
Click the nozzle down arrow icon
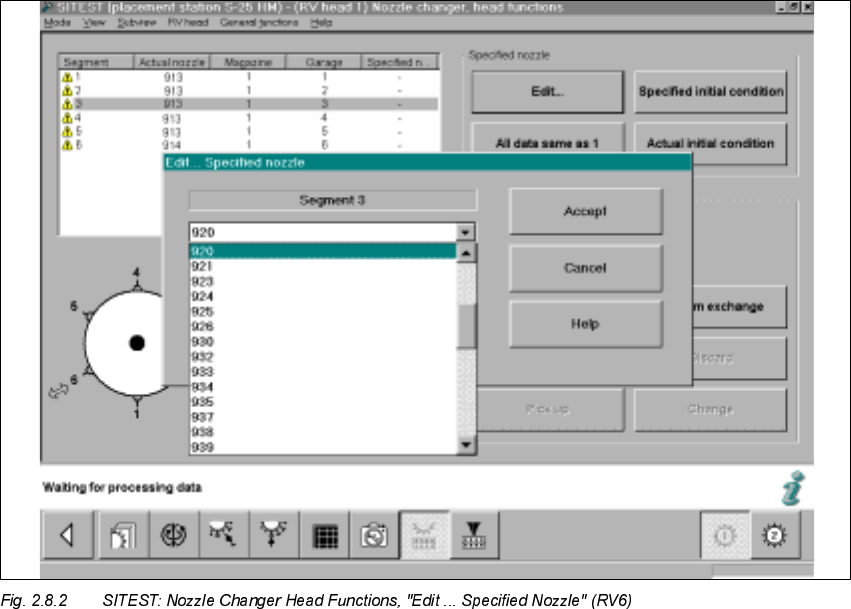tap(274, 535)
